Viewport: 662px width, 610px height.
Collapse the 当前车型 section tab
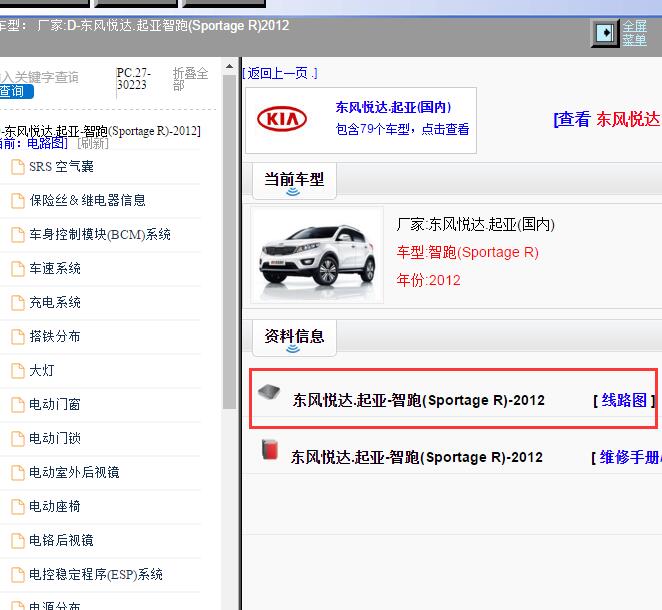[x=294, y=181]
